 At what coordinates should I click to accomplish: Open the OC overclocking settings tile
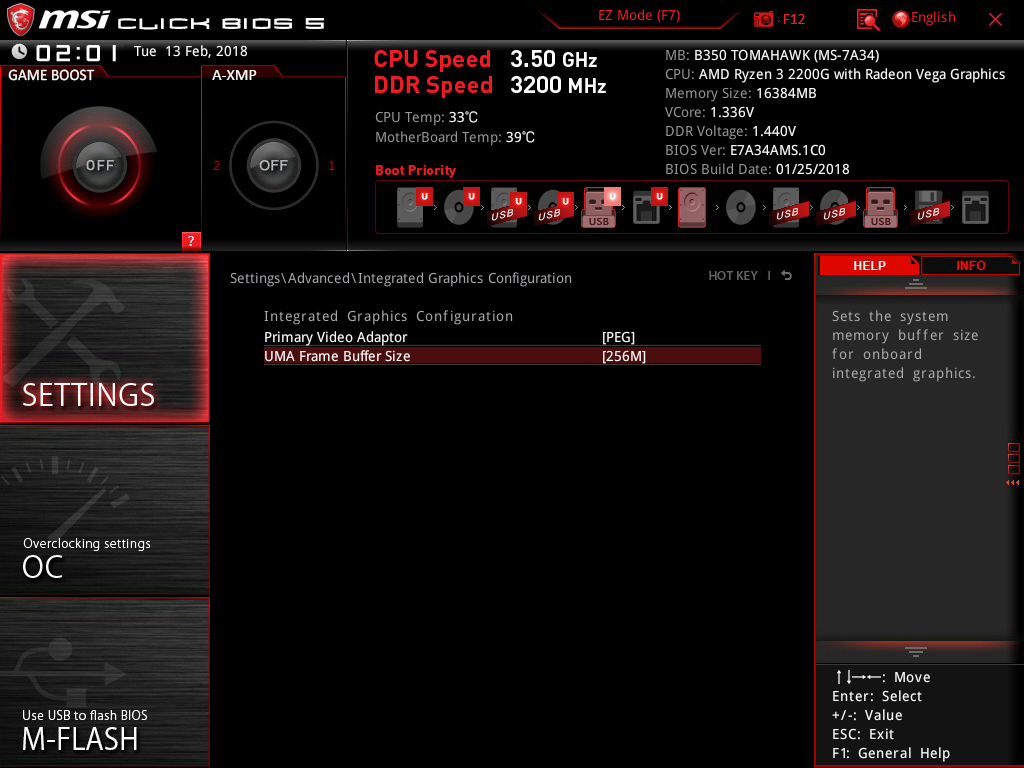click(x=104, y=510)
